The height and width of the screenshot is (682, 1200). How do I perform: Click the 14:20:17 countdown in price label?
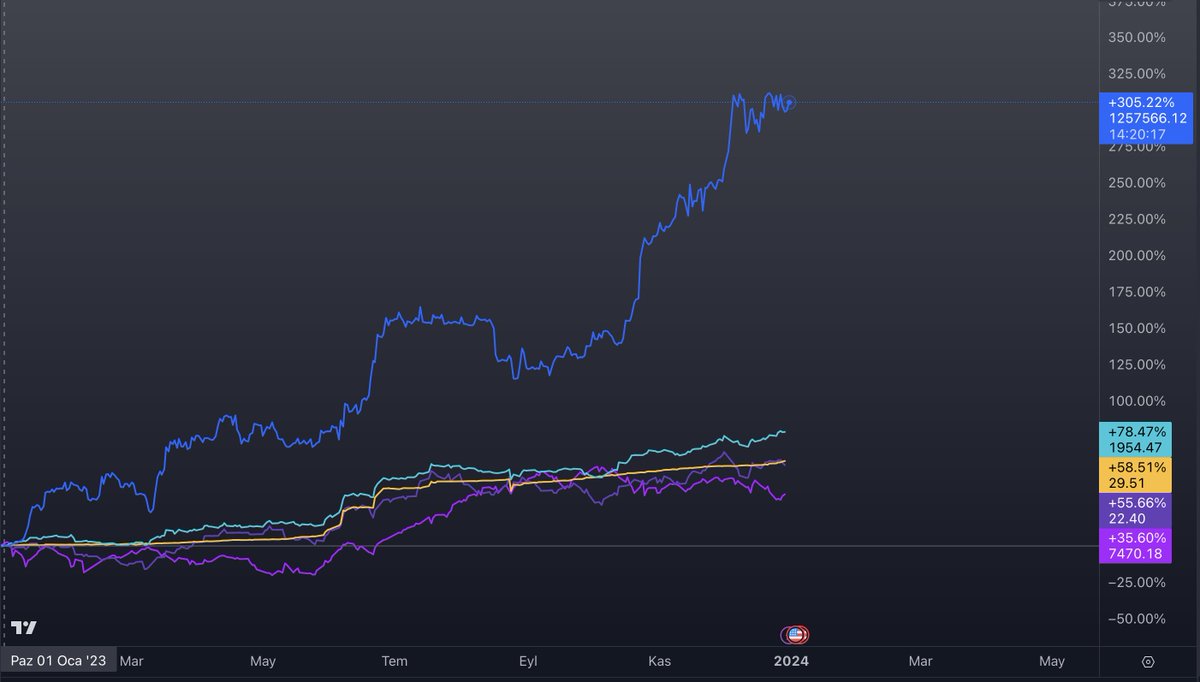pyautogui.click(x=1137, y=135)
